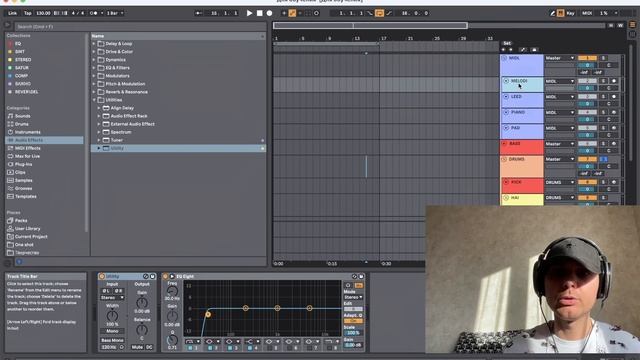This screenshot has height=360, width=640.
Task: Toggle the Utility DC filter button
Action: click(x=149, y=347)
